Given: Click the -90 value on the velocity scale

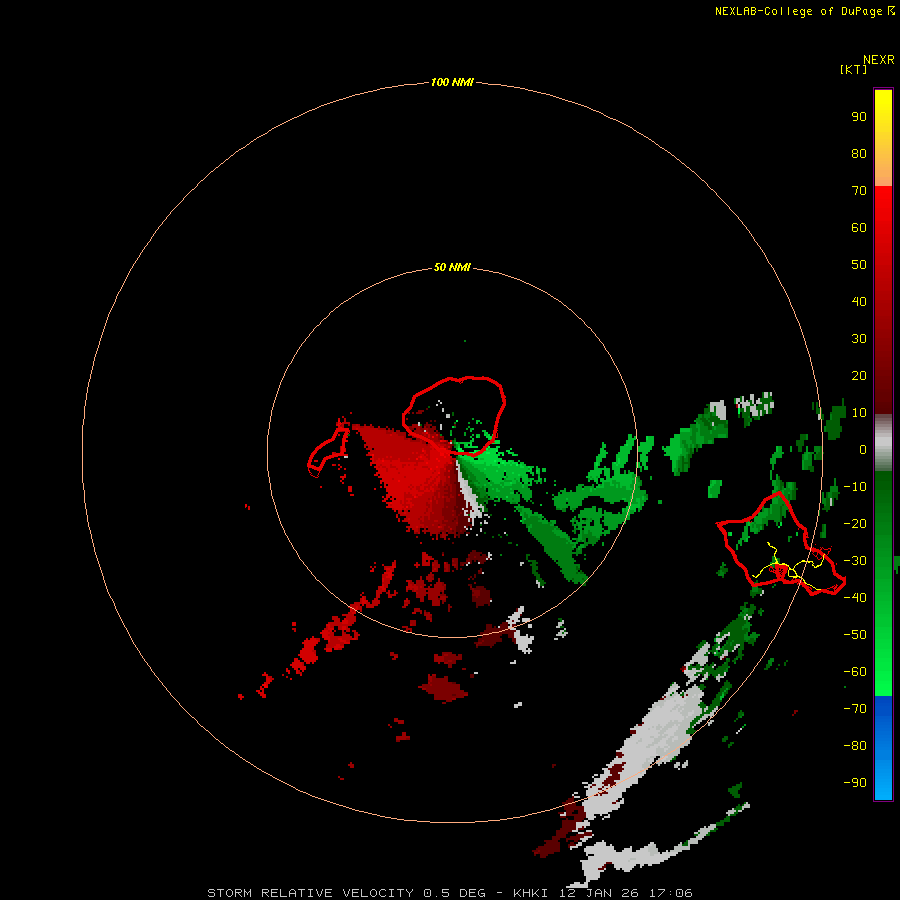Looking at the screenshot, I should (855, 782).
